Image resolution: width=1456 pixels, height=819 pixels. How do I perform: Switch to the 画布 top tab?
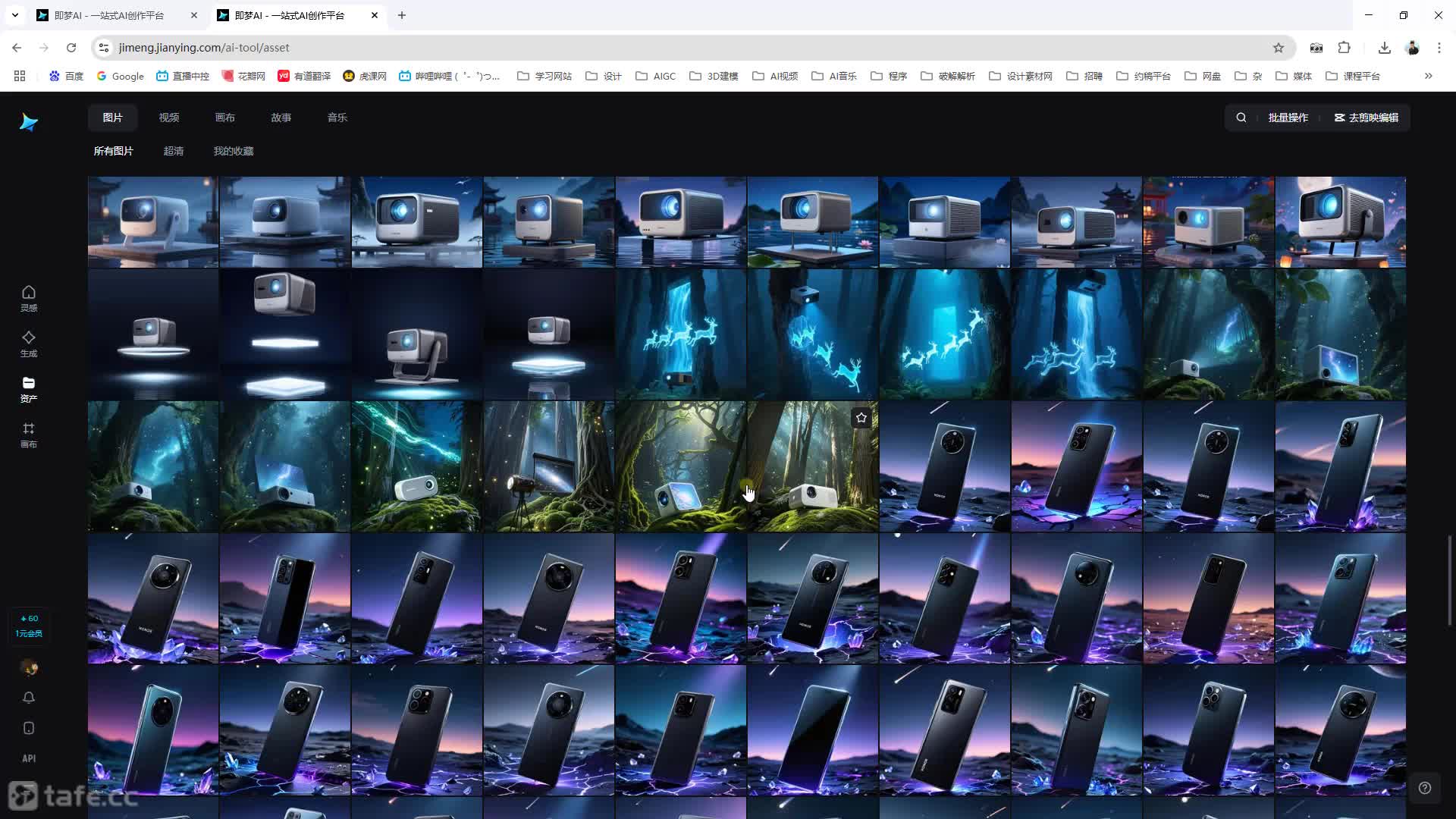click(x=225, y=118)
